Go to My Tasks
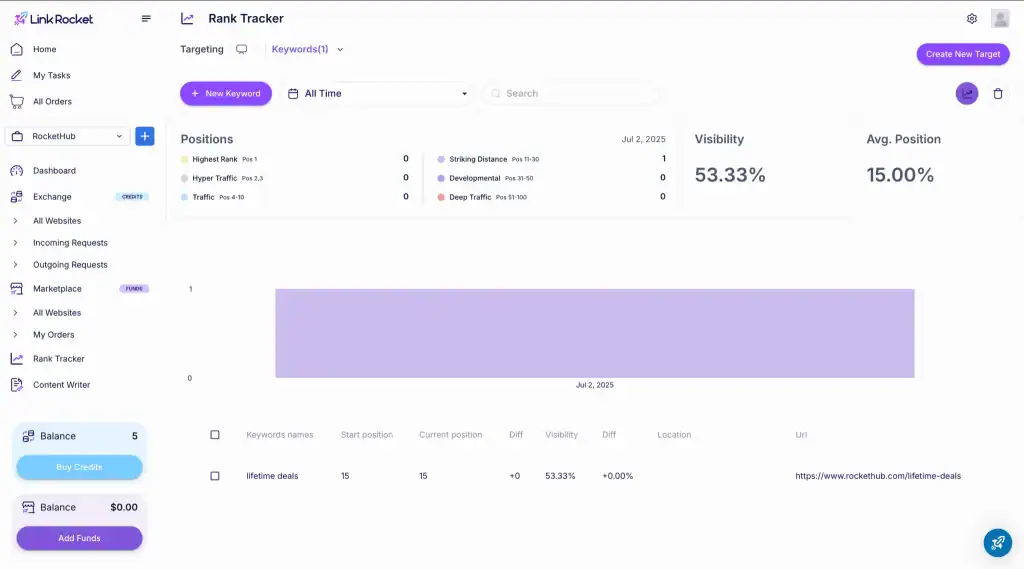The image size is (1024, 569). click(52, 75)
